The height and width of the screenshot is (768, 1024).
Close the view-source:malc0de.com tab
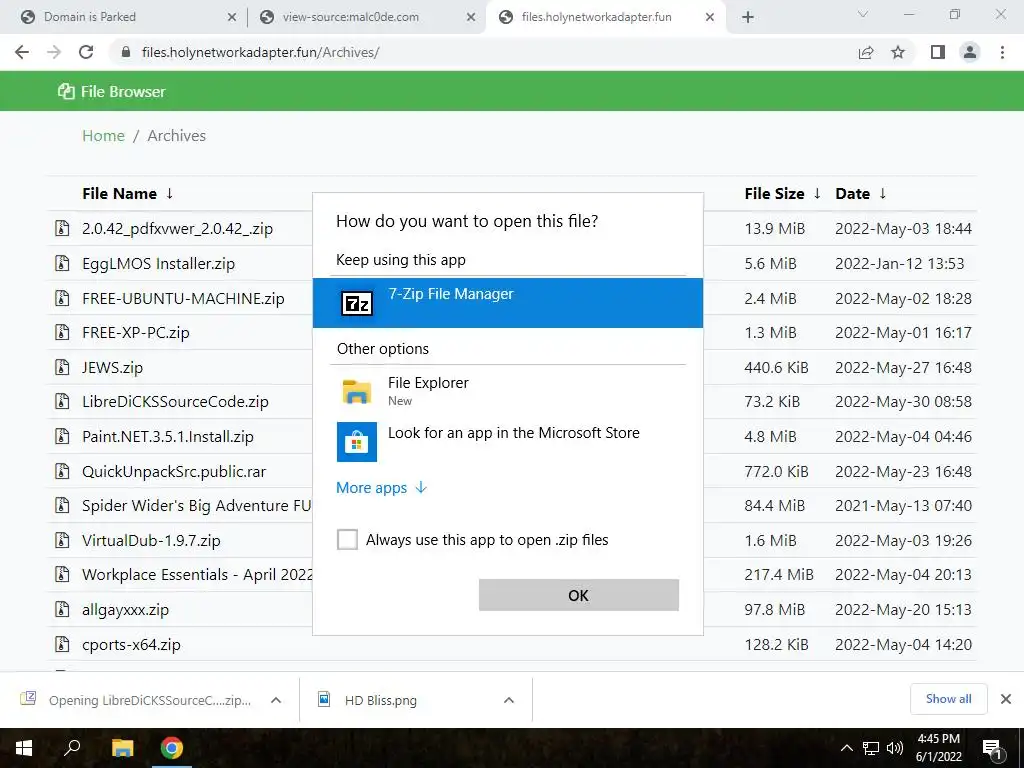(x=471, y=18)
